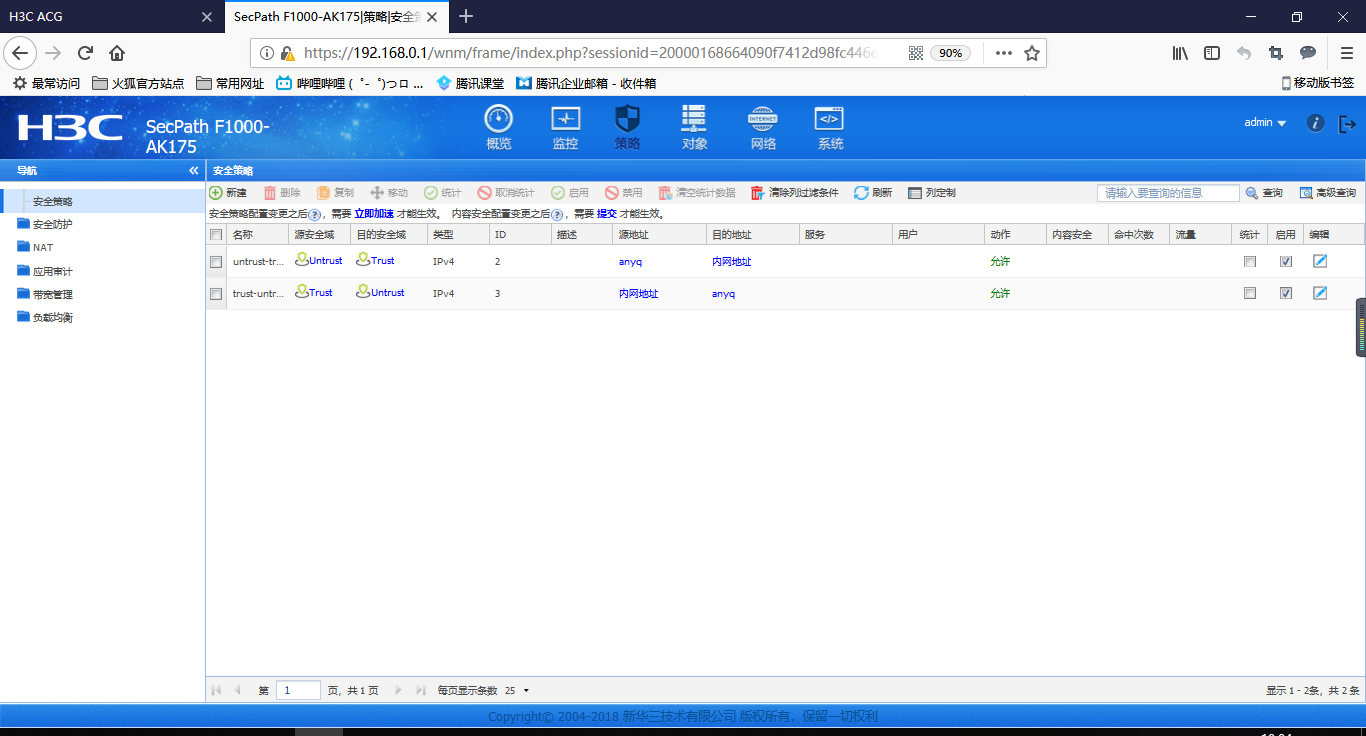Tick the checkbox for untrust-trust policy row
The height and width of the screenshot is (736, 1366).
tap(216, 262)
